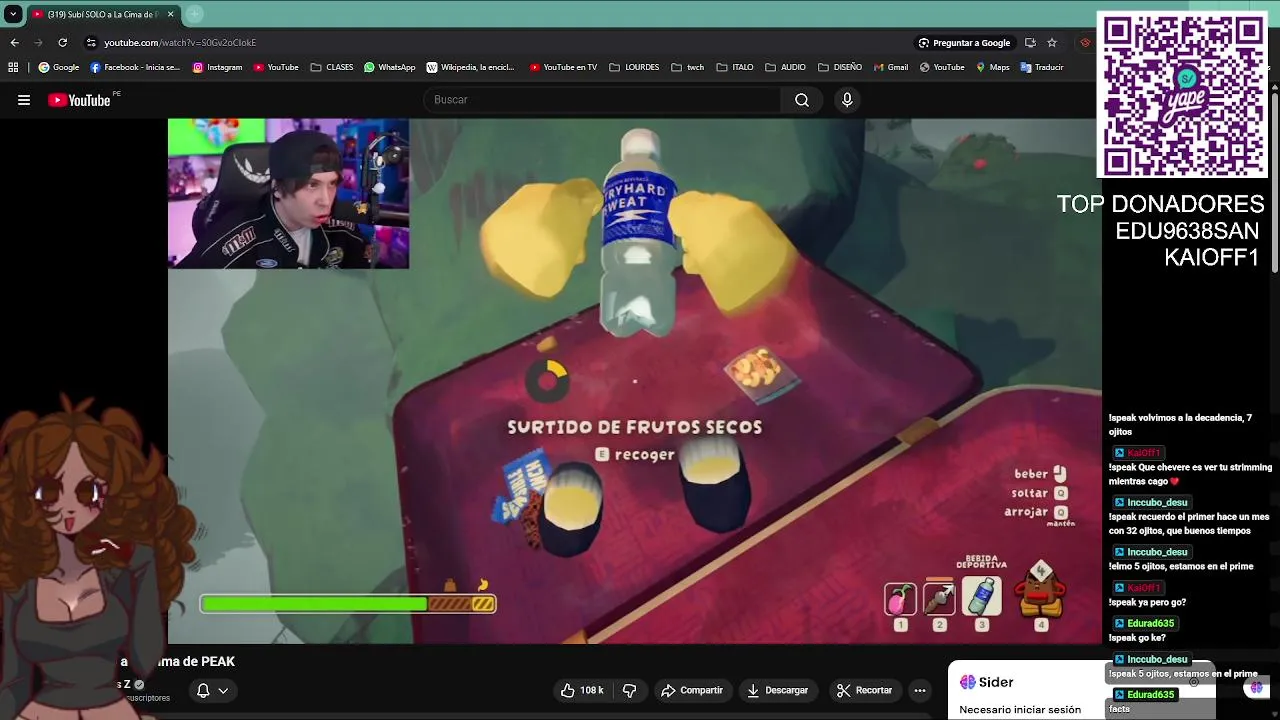This screenshot has height=720, width=1280.
Task: Open the YouTube en TV bookmark
Action: pyautogui.click(x=564, y=67)
